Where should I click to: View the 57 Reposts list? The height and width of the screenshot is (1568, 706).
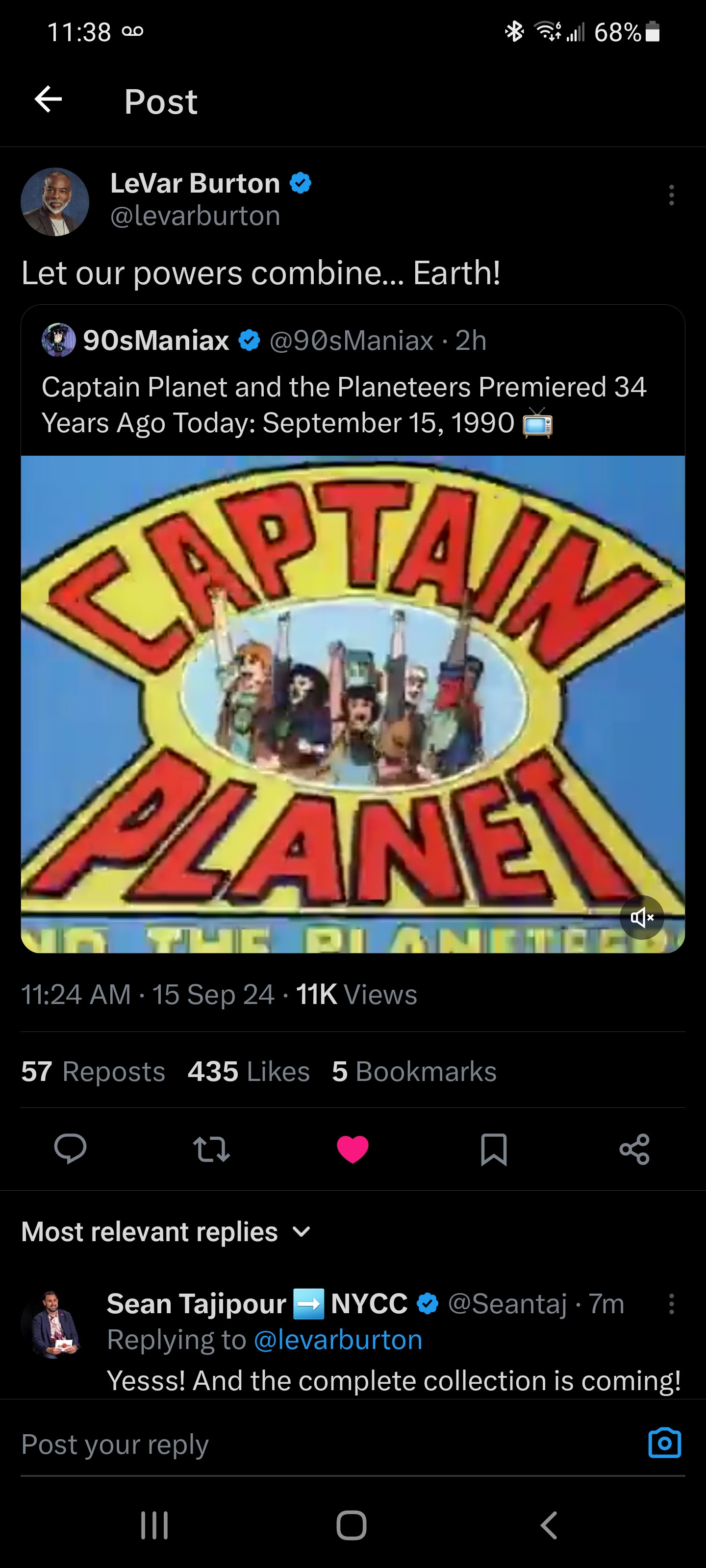point(93,1071)
